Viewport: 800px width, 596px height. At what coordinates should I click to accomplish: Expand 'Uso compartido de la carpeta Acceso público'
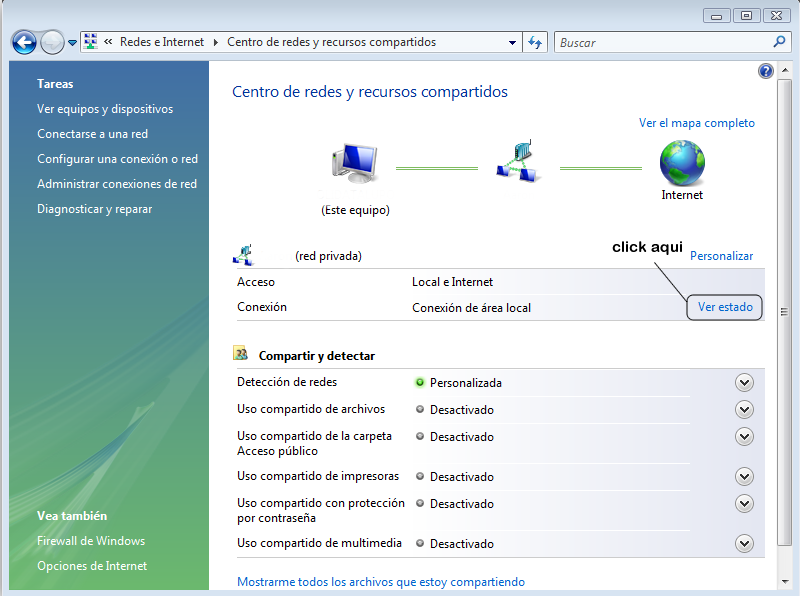point(744,437)
